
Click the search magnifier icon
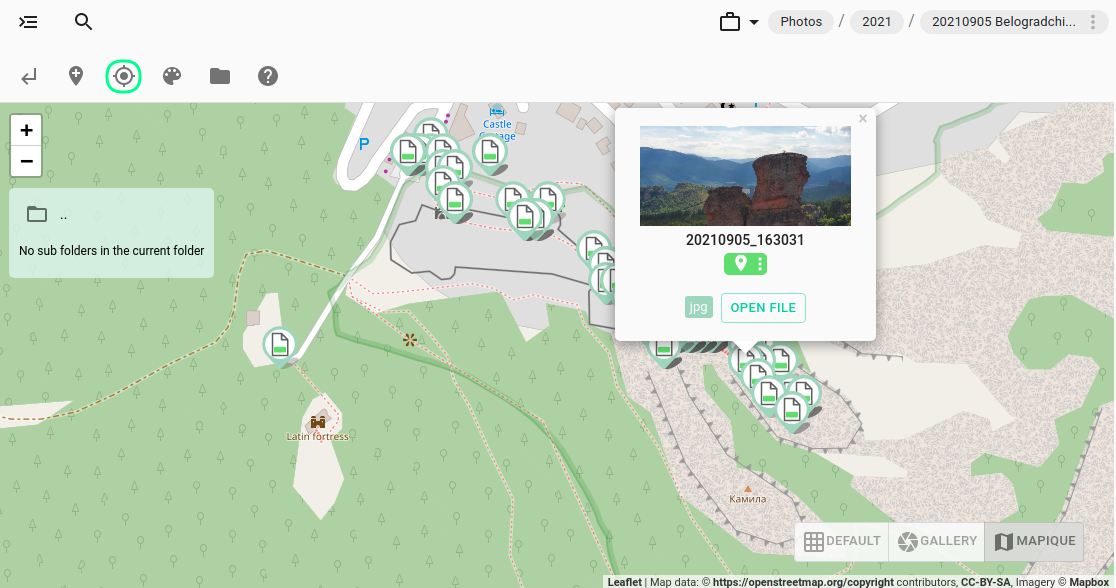point(84,22)
